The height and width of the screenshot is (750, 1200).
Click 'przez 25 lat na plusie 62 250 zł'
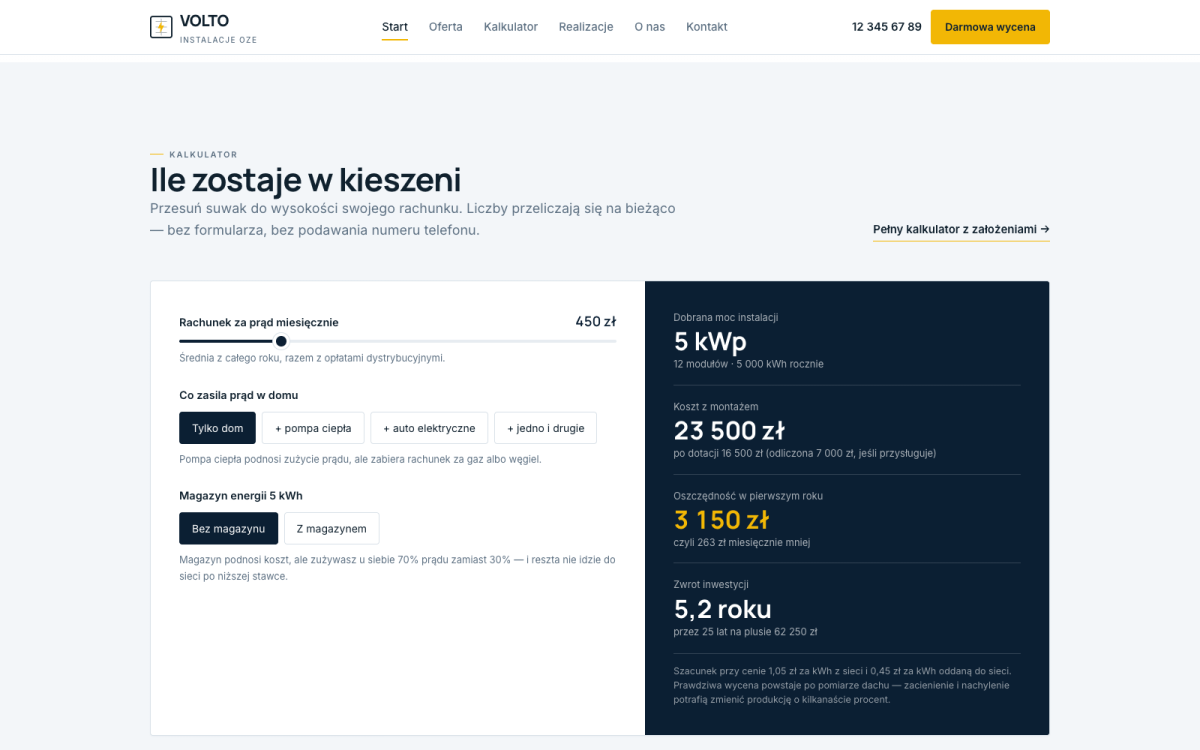coord(746,632)
